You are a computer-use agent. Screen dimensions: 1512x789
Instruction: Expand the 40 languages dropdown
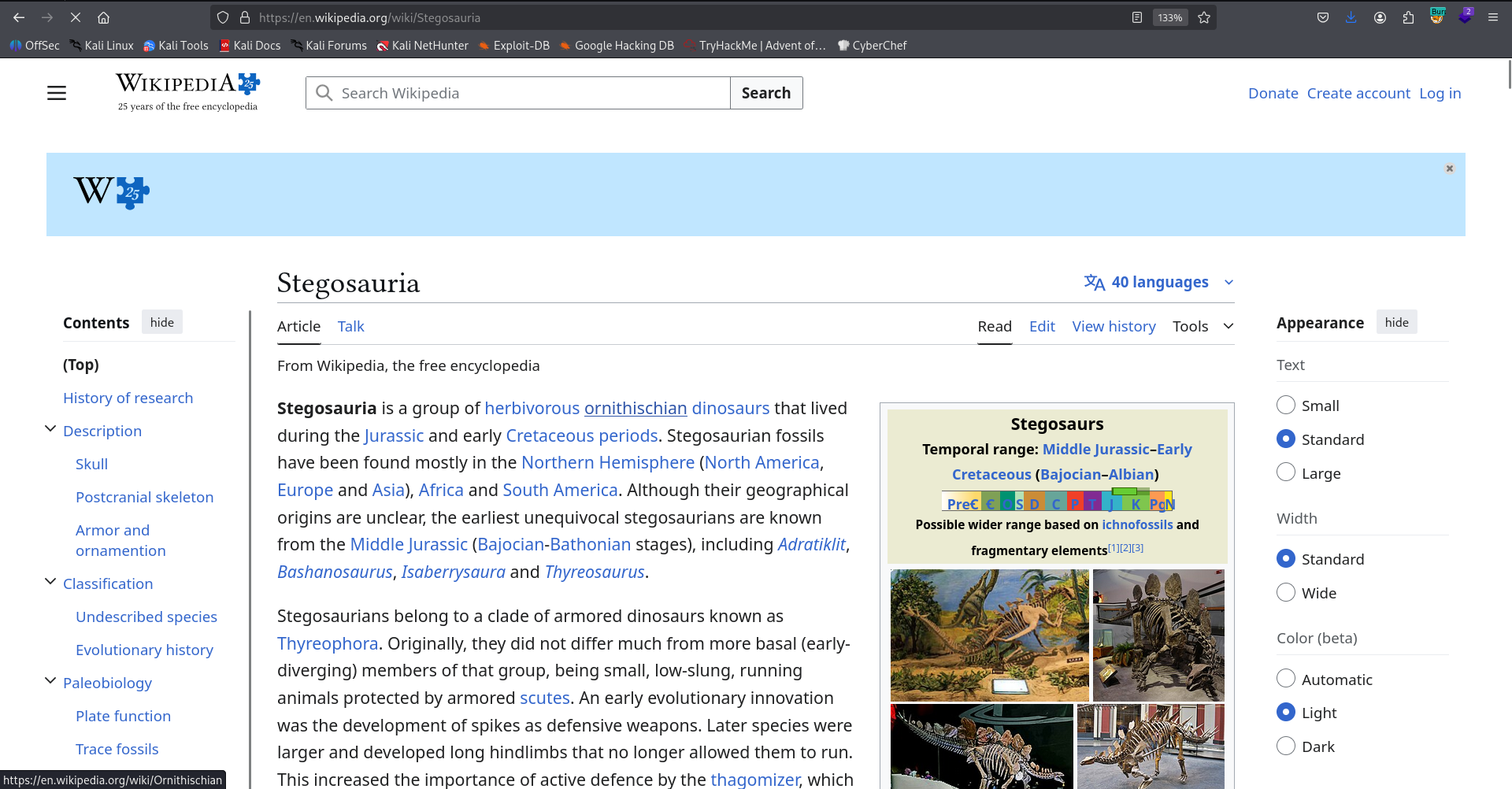pyautogui.click(x=1158, y=282)
